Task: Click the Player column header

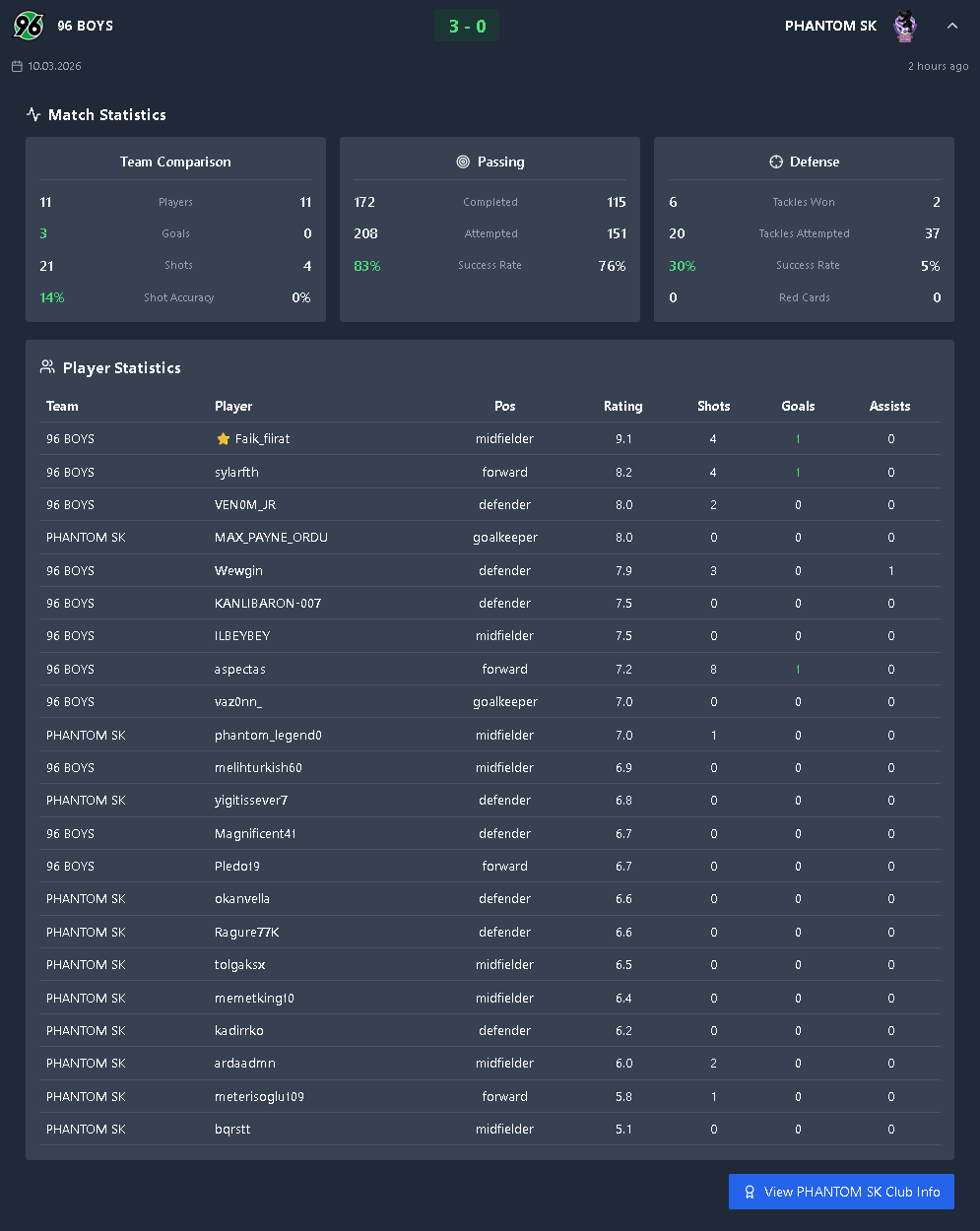Action: (233, 406)
